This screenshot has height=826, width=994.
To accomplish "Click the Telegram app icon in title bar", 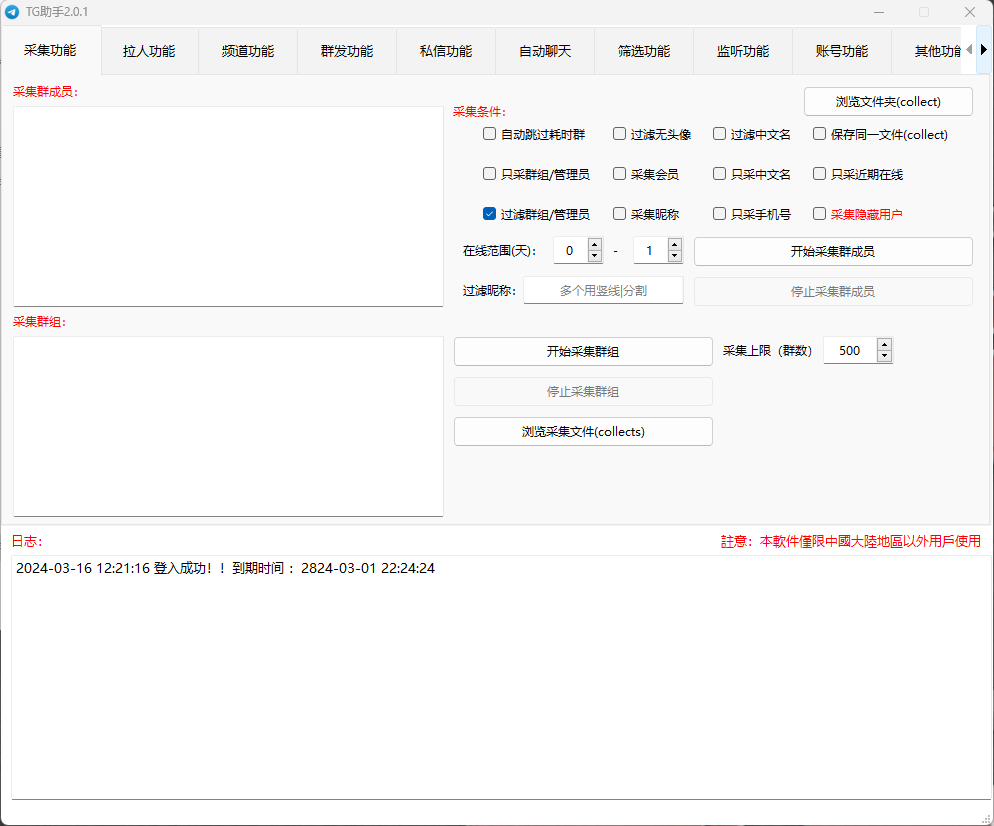I will point(12,12).
